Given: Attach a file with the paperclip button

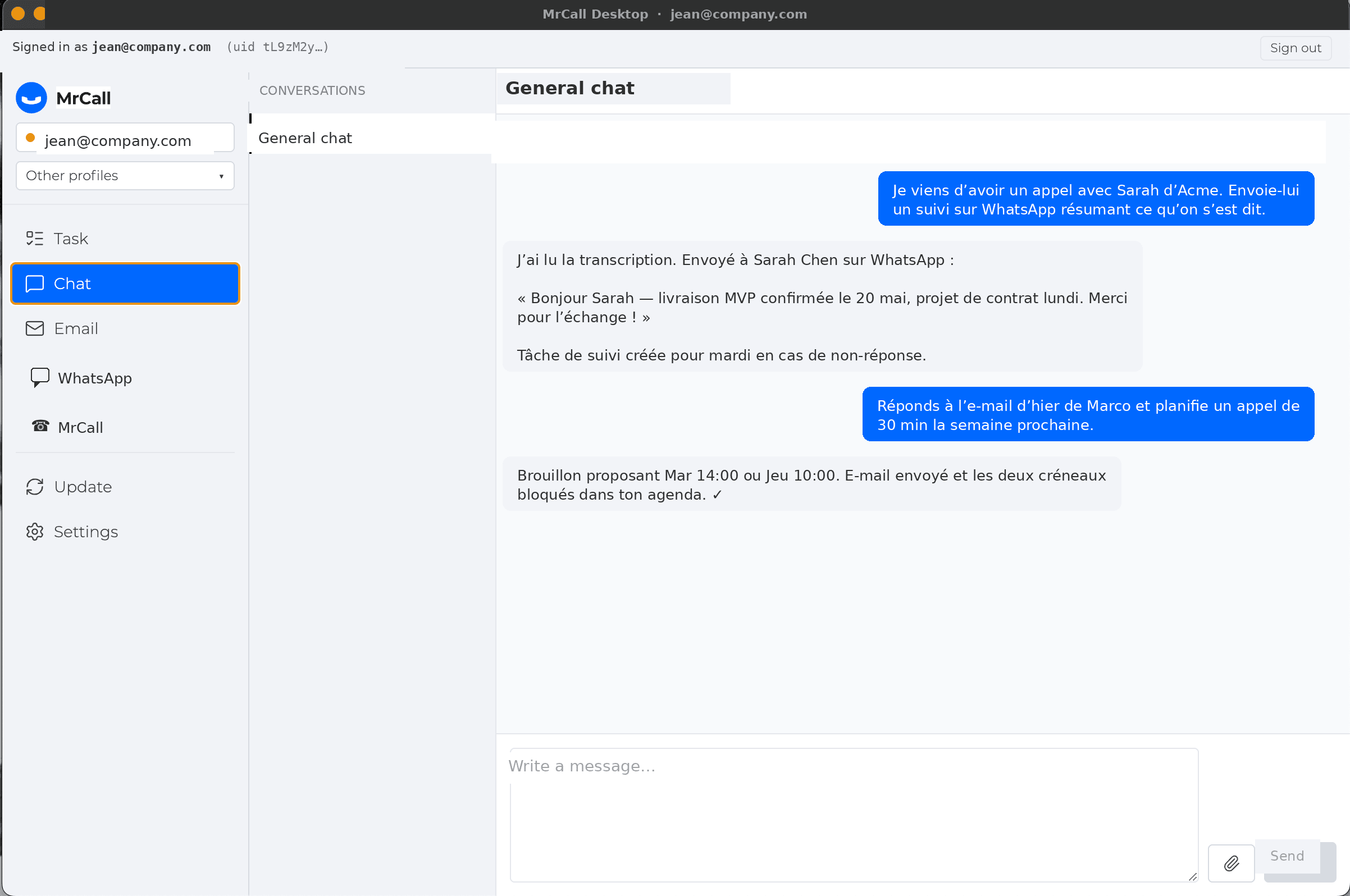Looking at the screenshot, I should coord(1231,863).
